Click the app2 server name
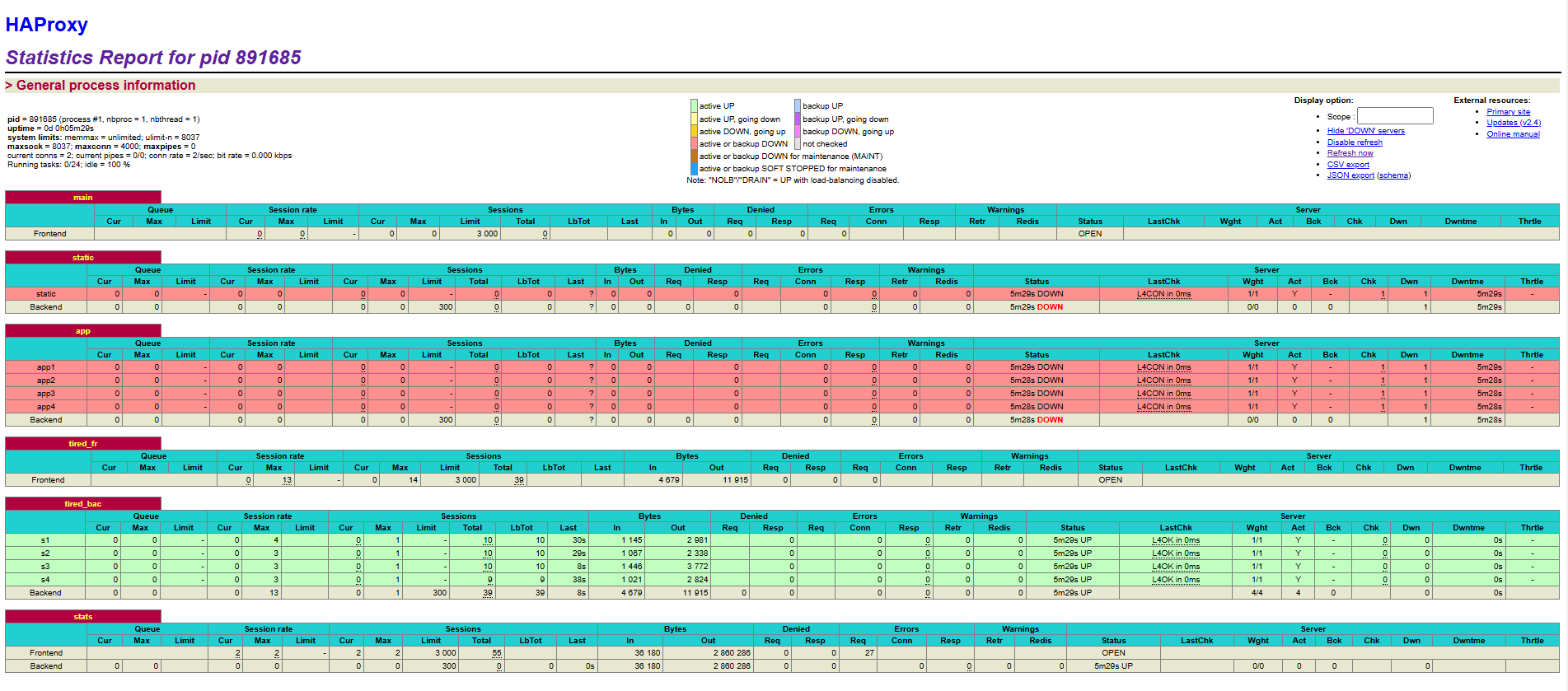 [45, 381]
